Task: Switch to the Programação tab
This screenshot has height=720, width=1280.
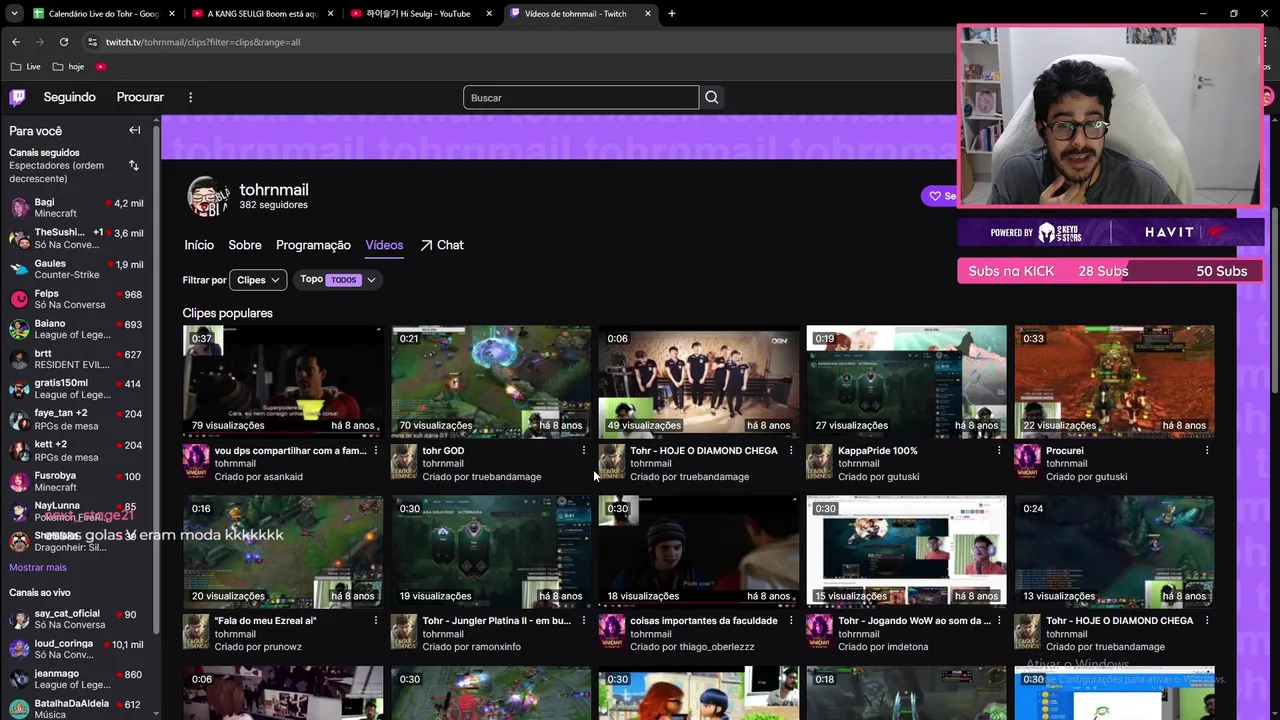Action: [x=313, y=245]
